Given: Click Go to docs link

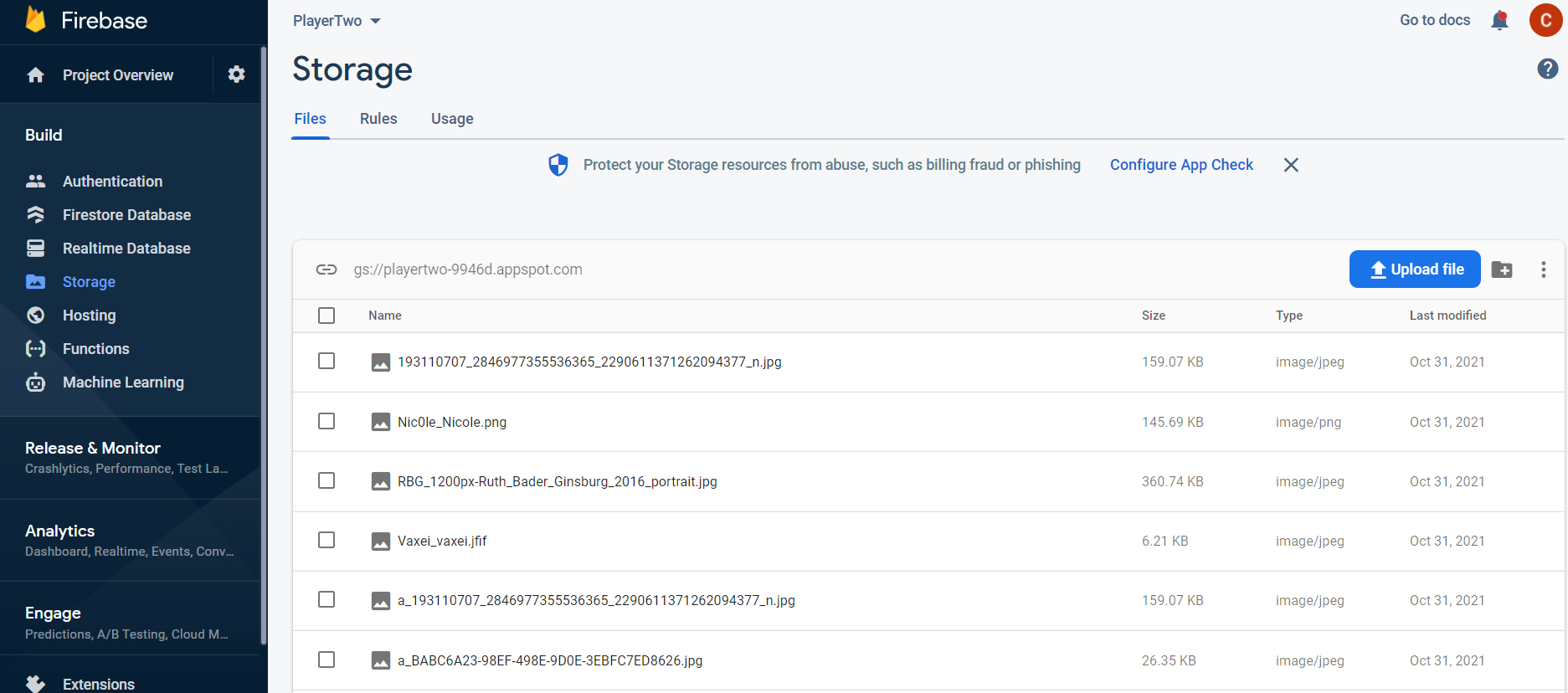Looking at the screenshot, I should tap(1435, 20).
